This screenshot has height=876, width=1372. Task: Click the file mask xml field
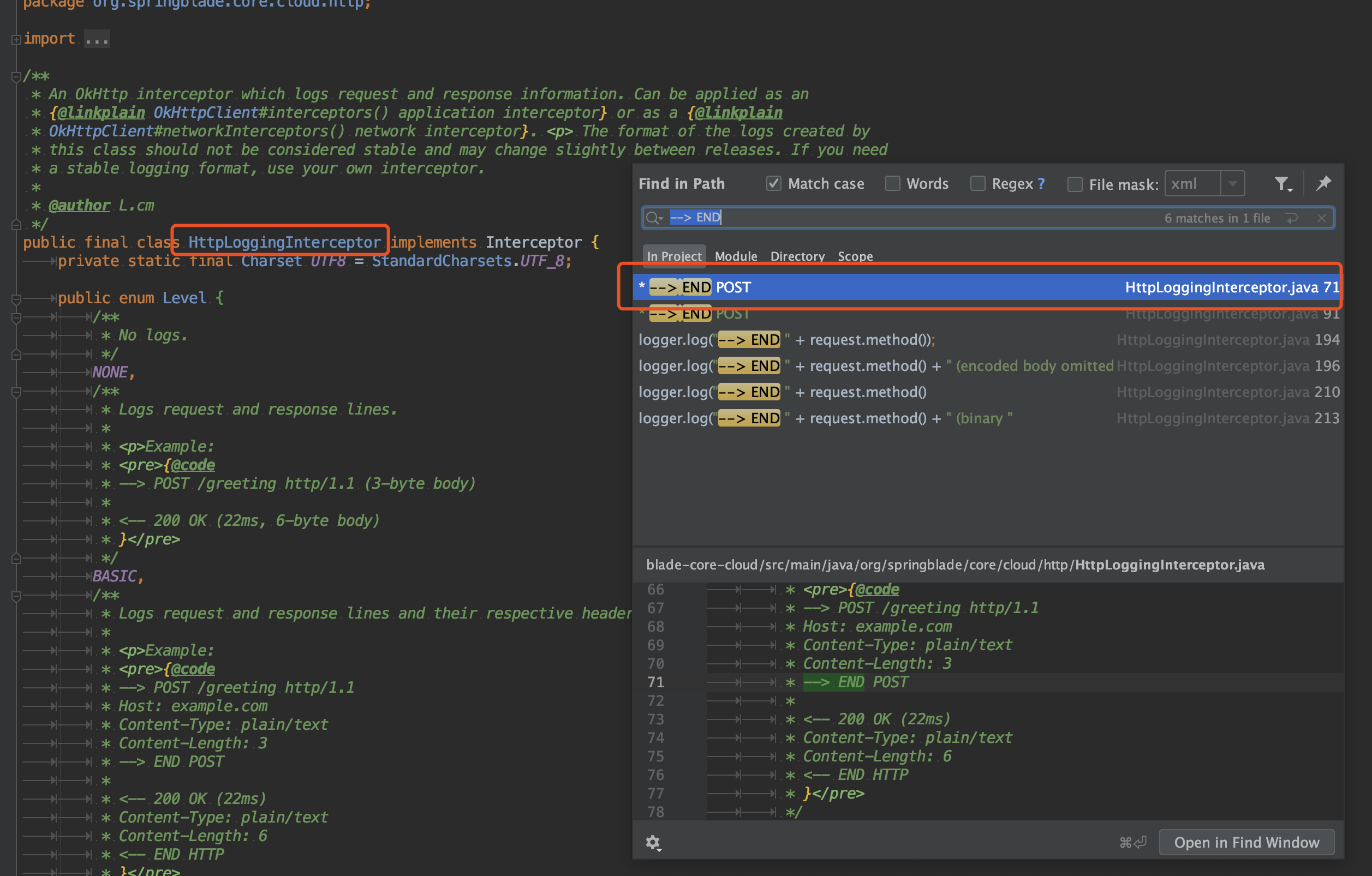click(x=1192, y=184)
